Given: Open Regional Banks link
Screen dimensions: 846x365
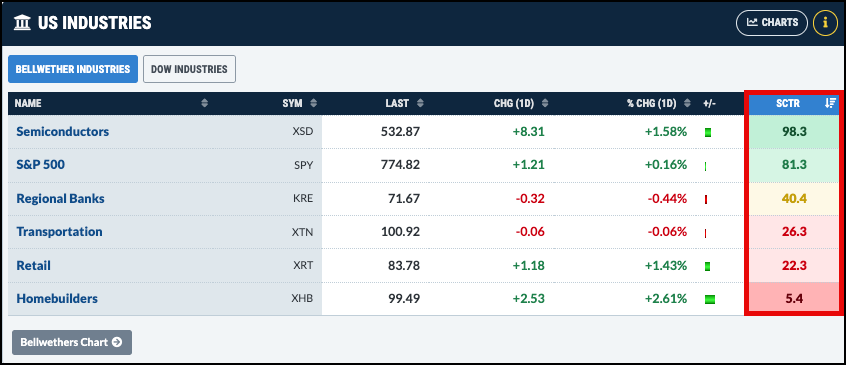Looking at the screenshot, I should pyautogui.click(x=60, y=198).
